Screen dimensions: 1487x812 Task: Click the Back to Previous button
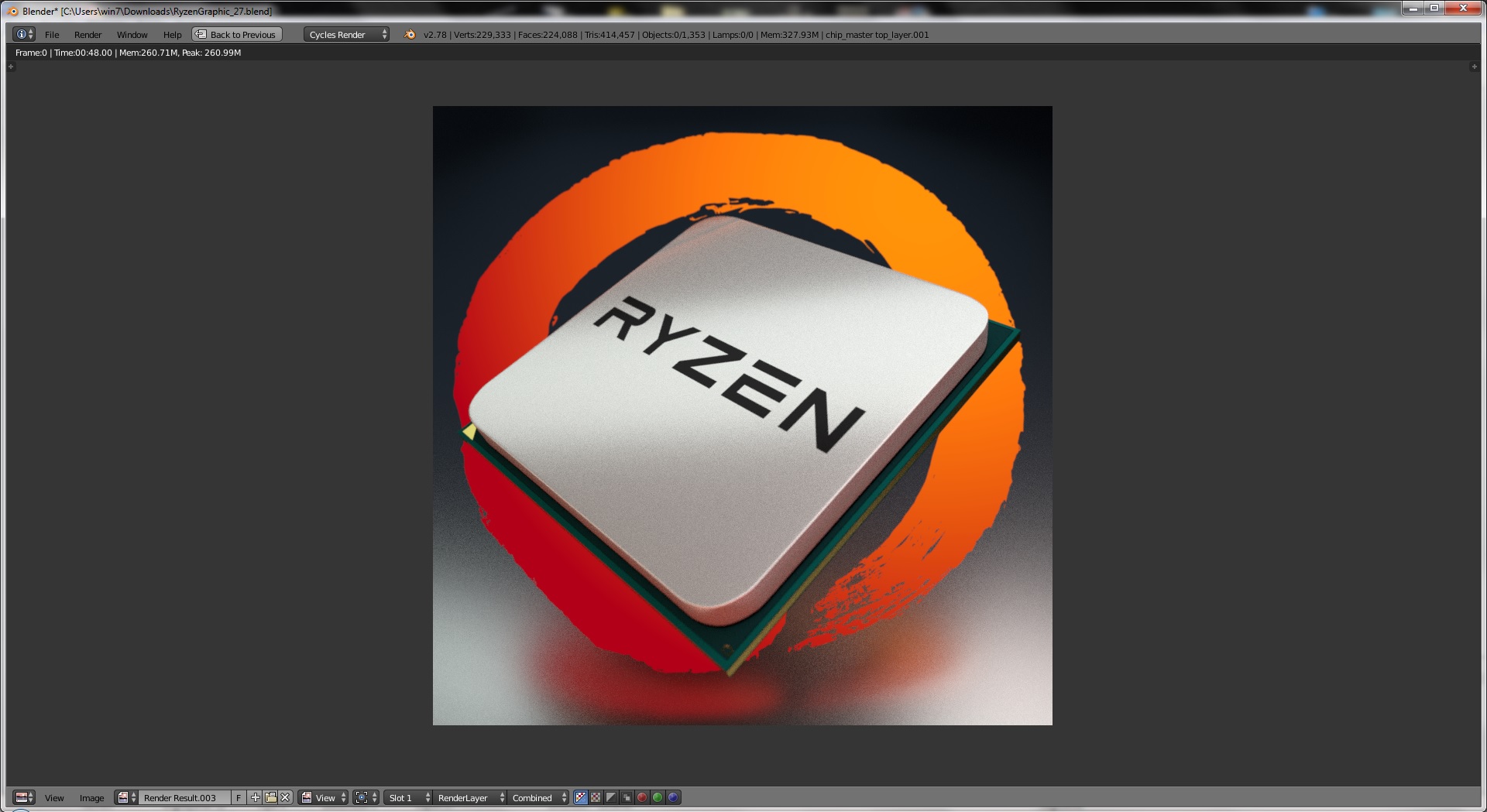tap(236, 34)
